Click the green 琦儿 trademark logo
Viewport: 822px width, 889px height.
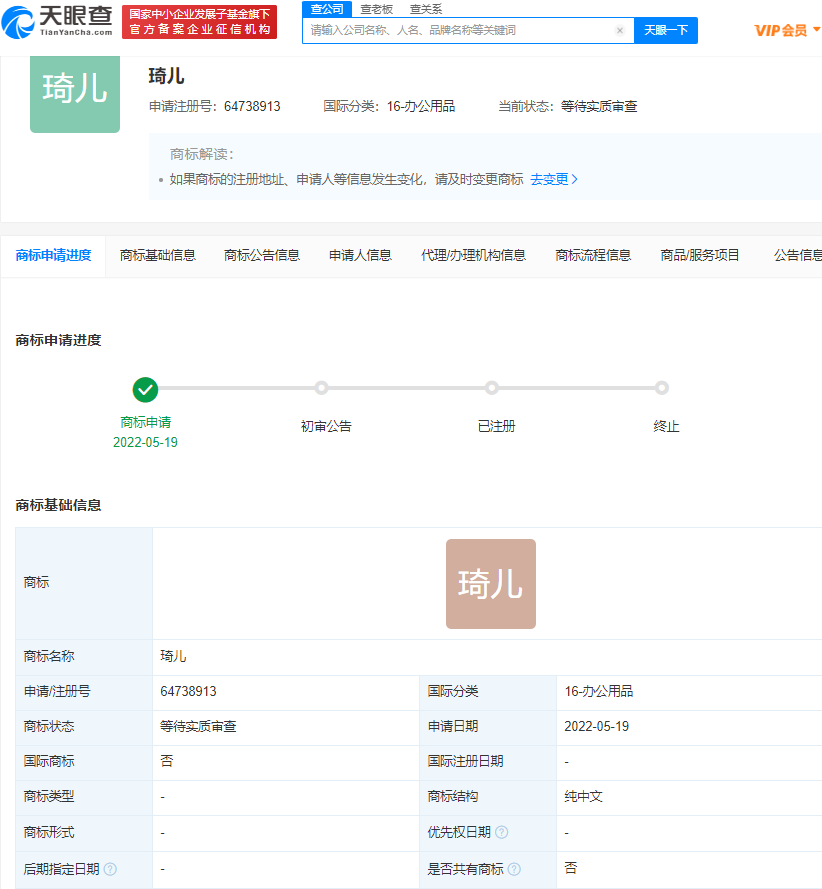75,90
